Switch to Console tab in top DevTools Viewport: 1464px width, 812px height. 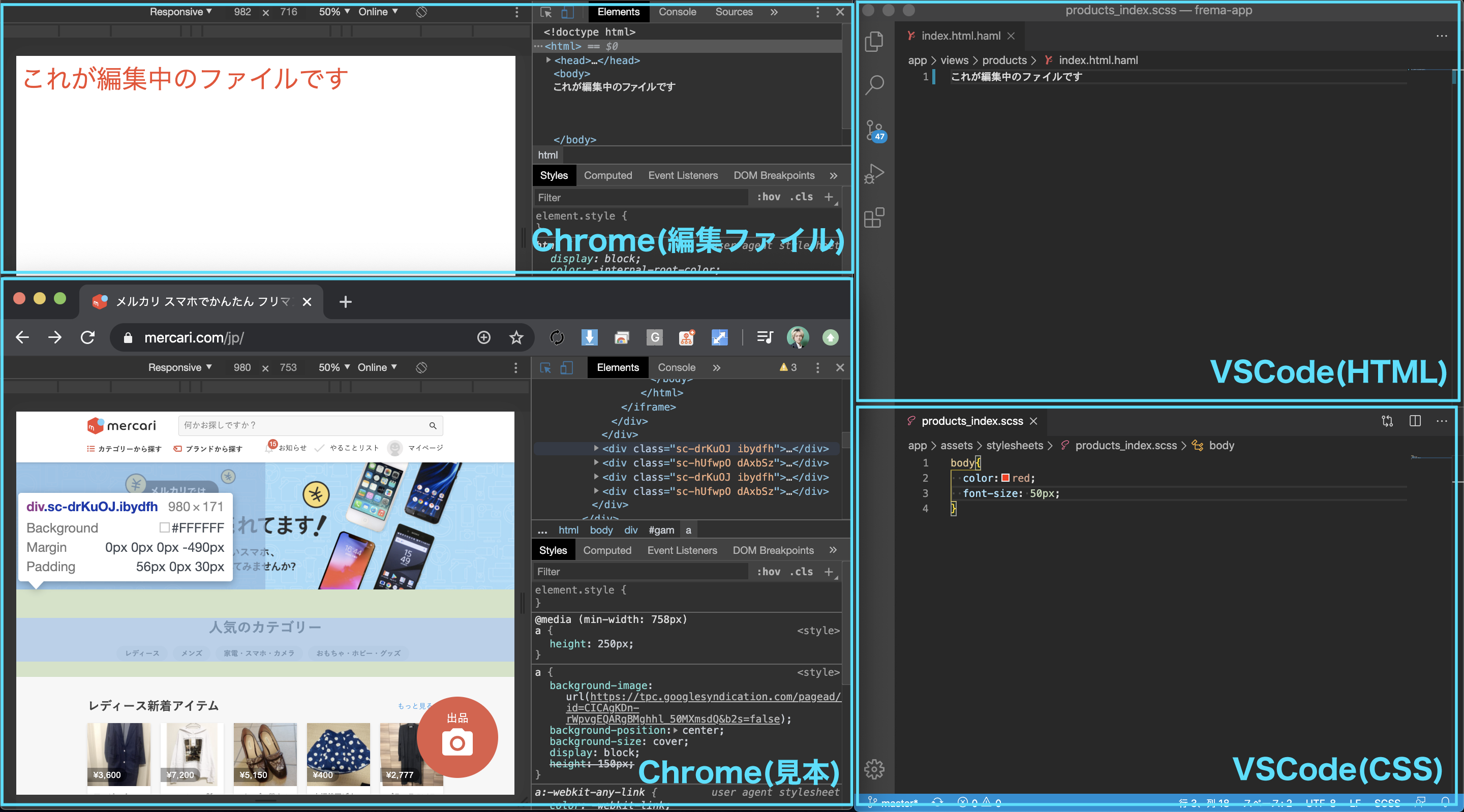pos(677,12)
